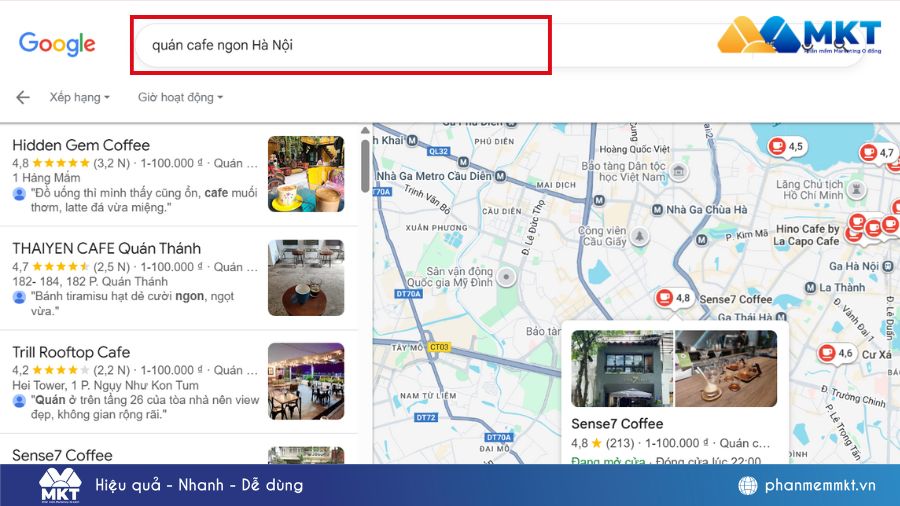Image resolution: width=900 pixels, height=506 pixels.
Task: Click the back arrow icon
Action: (x=22, y=97)
